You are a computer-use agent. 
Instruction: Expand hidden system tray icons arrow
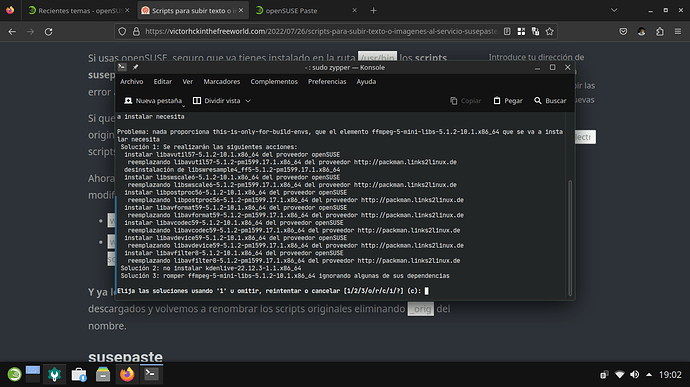click(649, 375)
